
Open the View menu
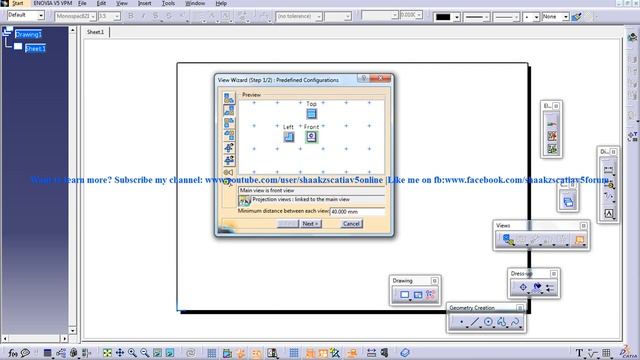(122, 3)
